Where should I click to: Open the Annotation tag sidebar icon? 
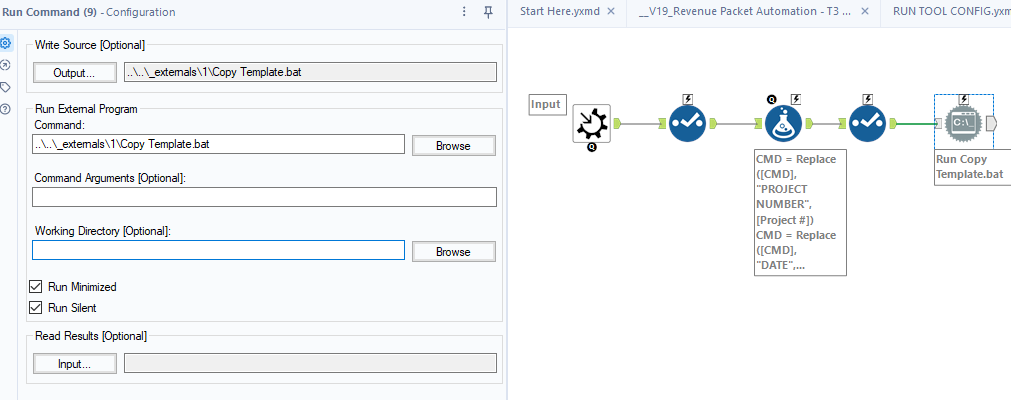(x=6, y=87)
